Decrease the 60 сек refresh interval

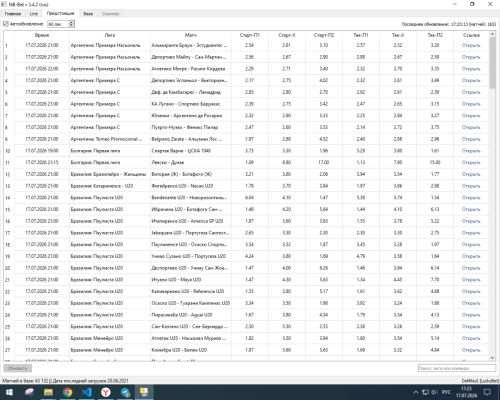click(x=71, y=25)
